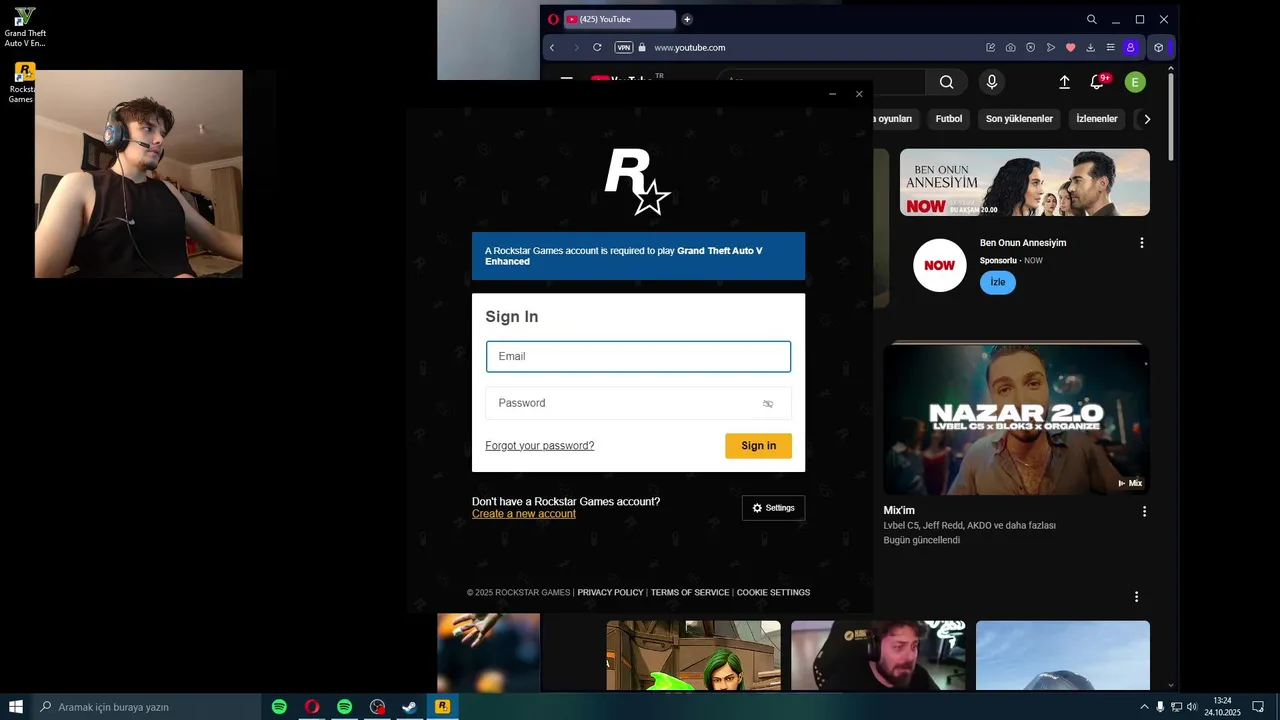The height and width of the screenshot is (720, 1280).
Task: Click Opera tab search magnifier icon
Action: tap(1092, 19)
